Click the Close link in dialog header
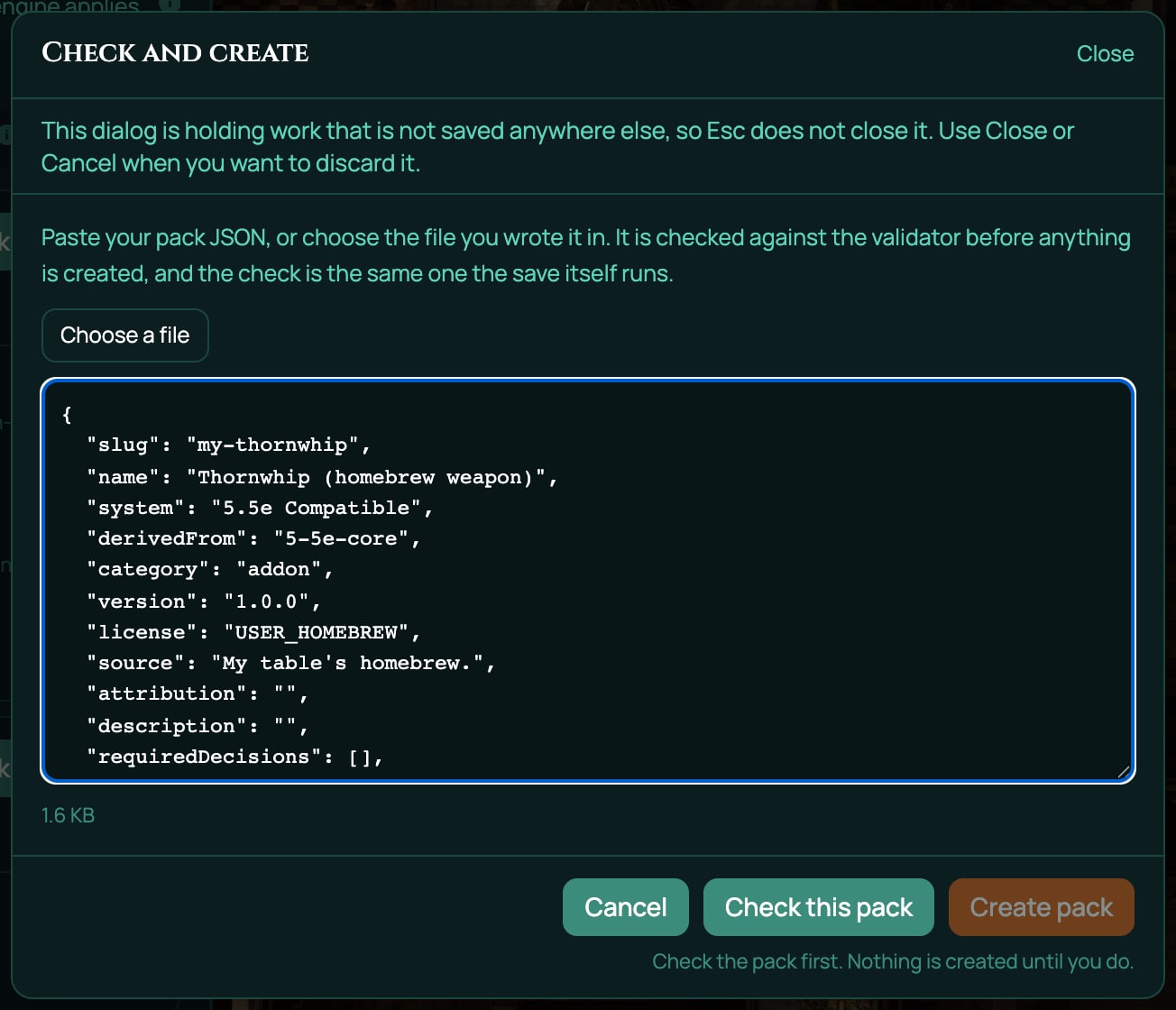1176x1010 pixels. tap(1105, 54)
